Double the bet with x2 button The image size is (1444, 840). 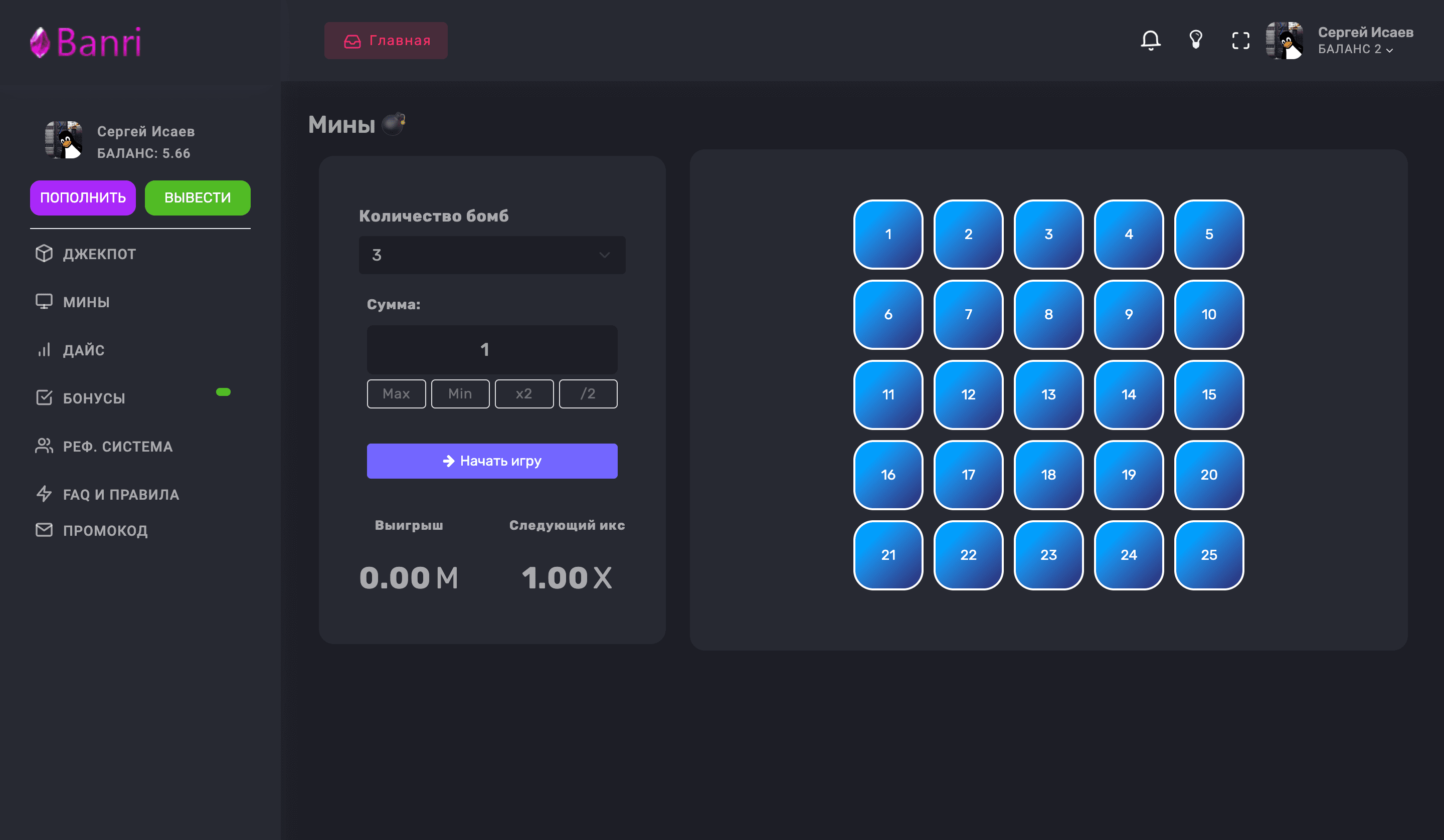point(524,393)
